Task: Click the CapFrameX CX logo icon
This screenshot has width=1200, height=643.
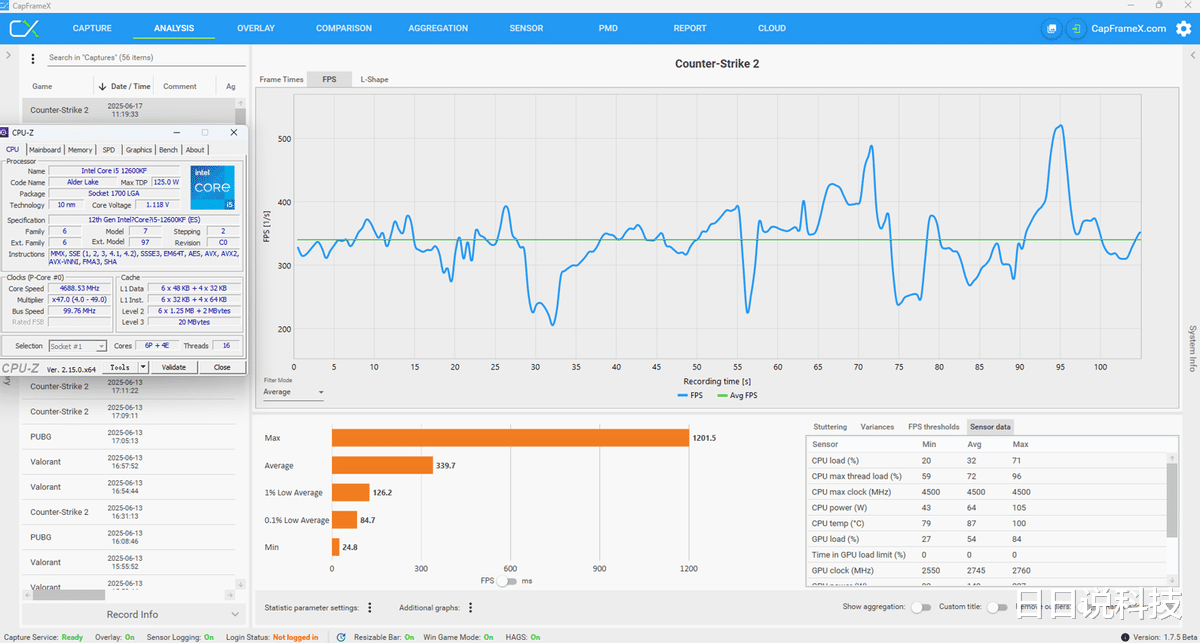Action: [24, 29]
